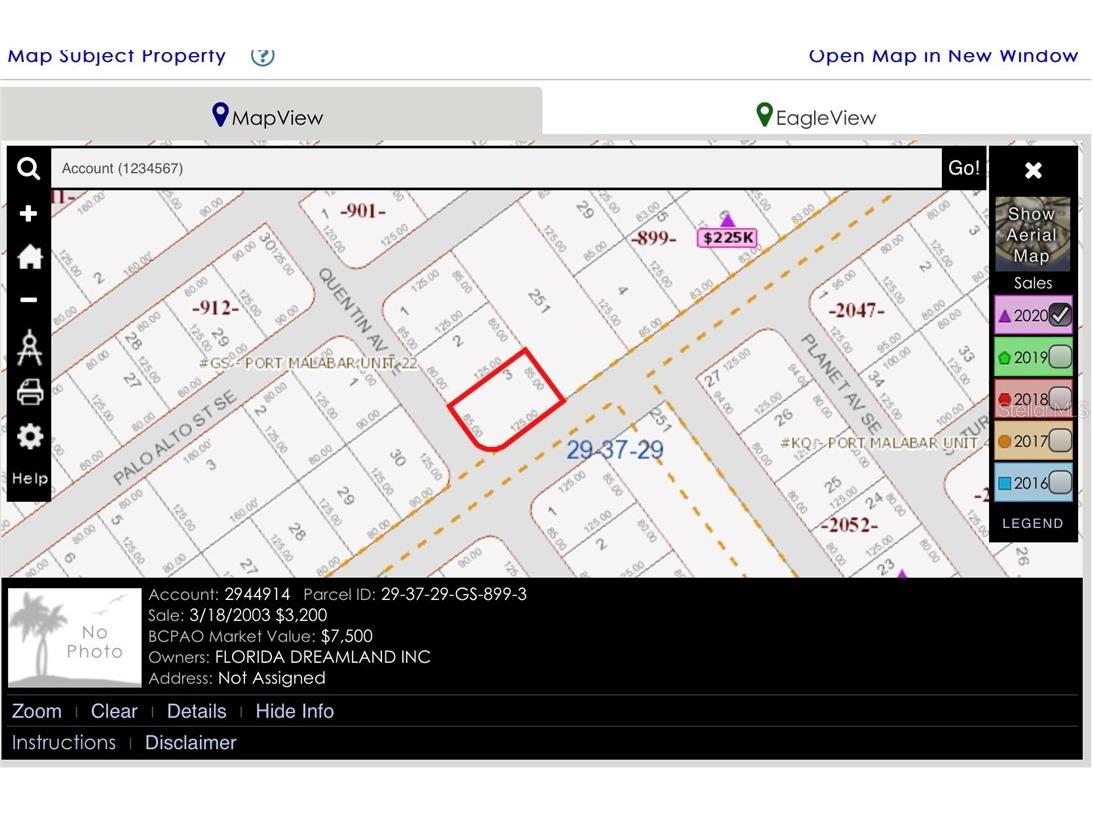This screenshot has width=1093, height=819.
Task: Open the map LEGEND
Action: [x=1032, y=522]
